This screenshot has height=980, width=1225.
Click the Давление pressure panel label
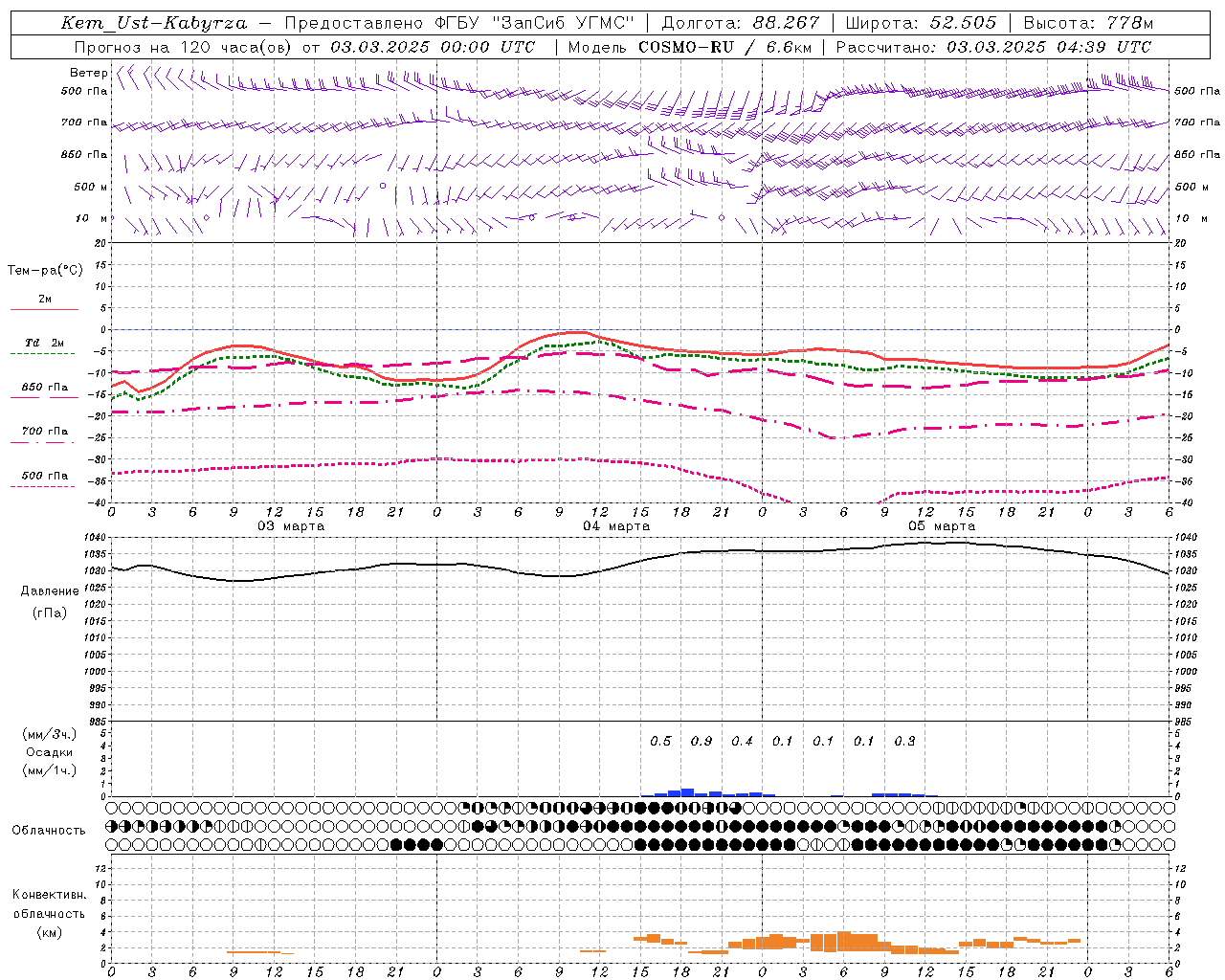coord(50,591)
